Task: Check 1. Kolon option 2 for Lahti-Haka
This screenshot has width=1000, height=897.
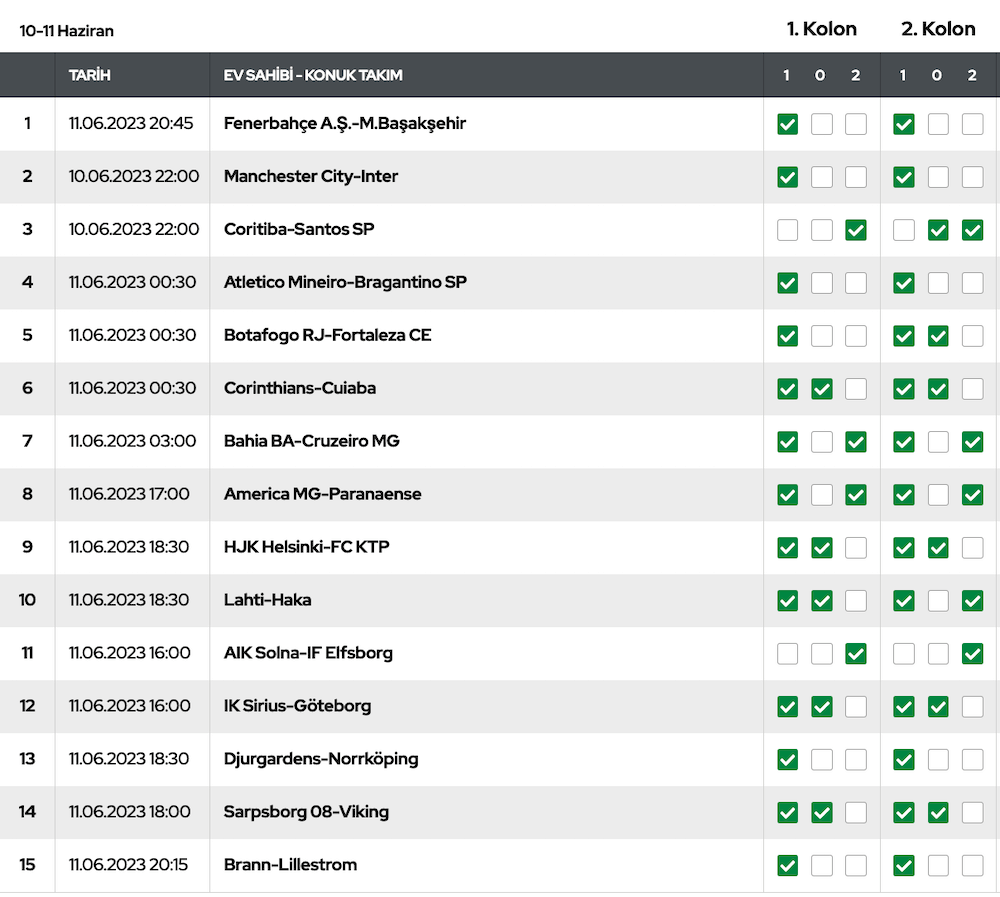Action: 856,600
